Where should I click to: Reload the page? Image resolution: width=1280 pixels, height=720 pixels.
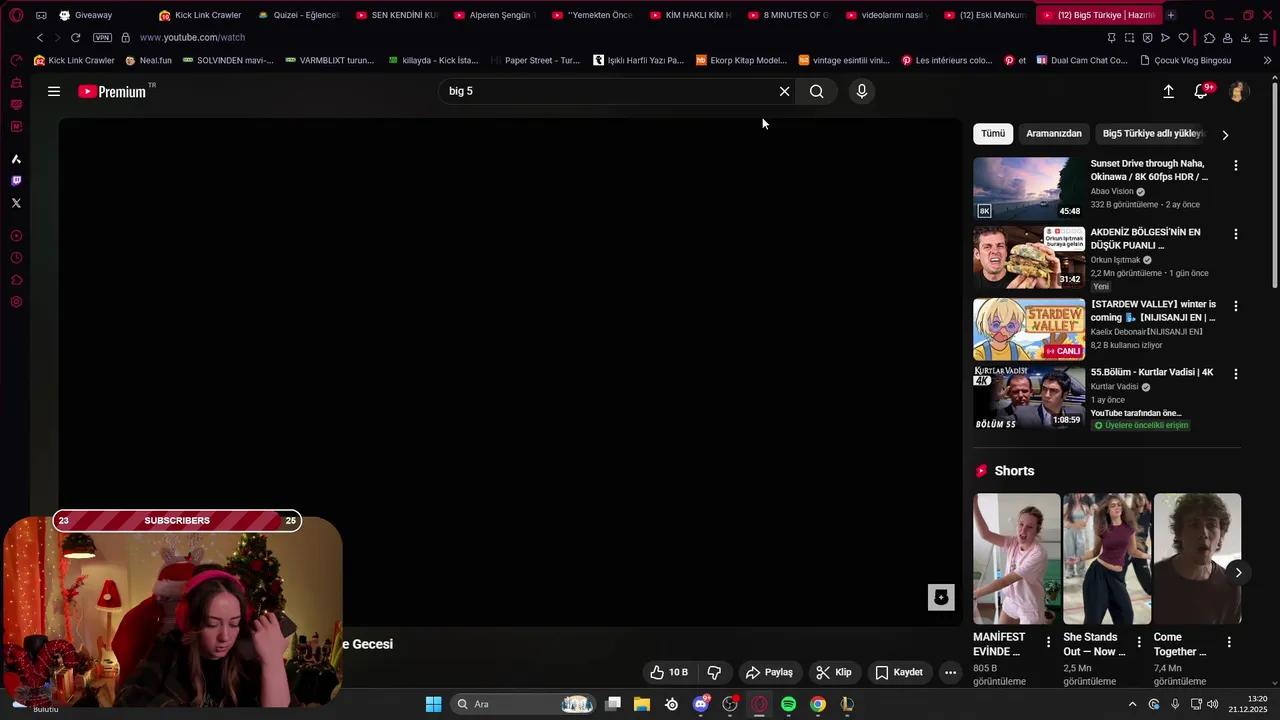coord(75,37)
